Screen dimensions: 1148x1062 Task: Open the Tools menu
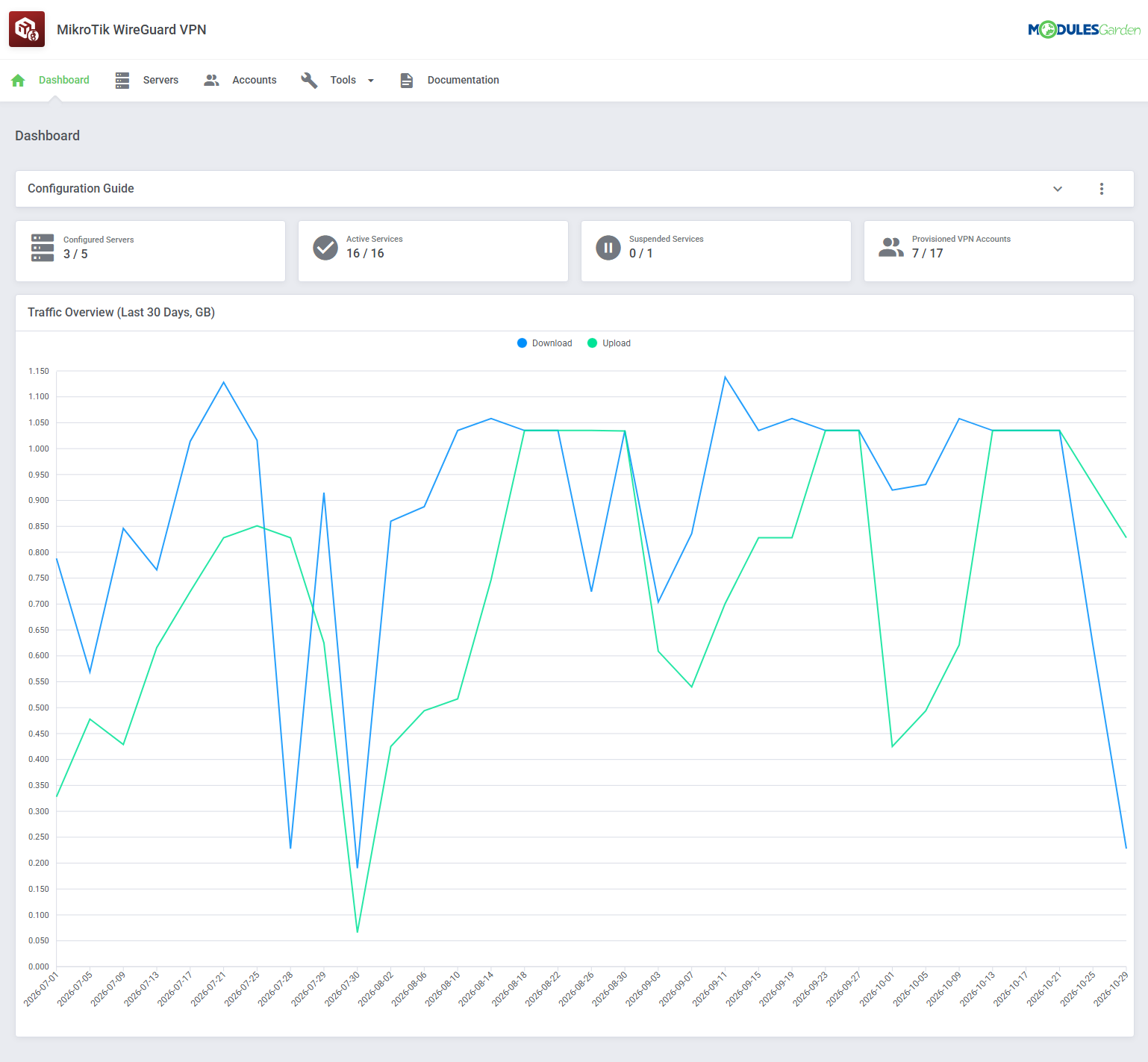(x=343, y=81)
